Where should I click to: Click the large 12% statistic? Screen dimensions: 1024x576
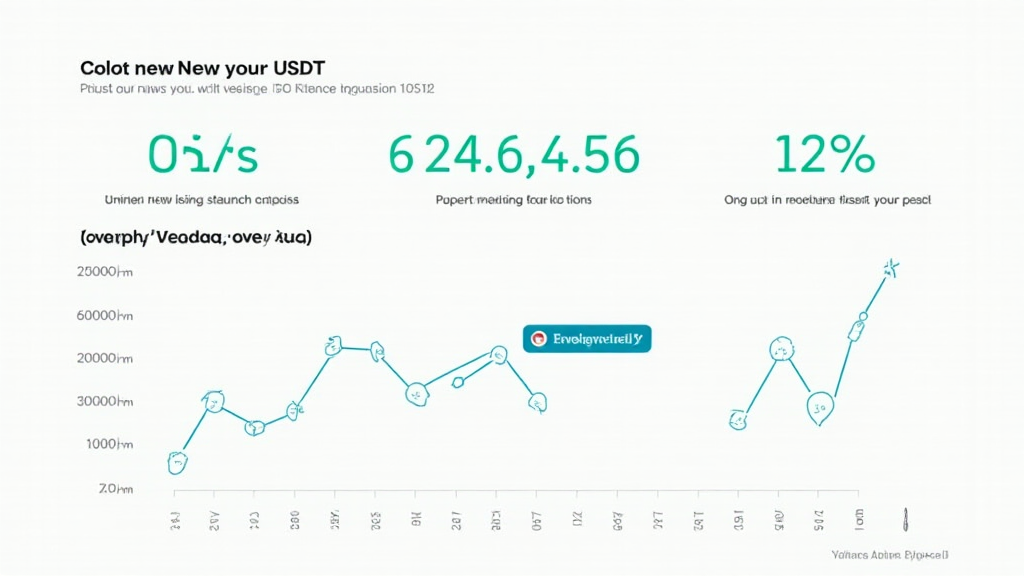coord(825,155)
